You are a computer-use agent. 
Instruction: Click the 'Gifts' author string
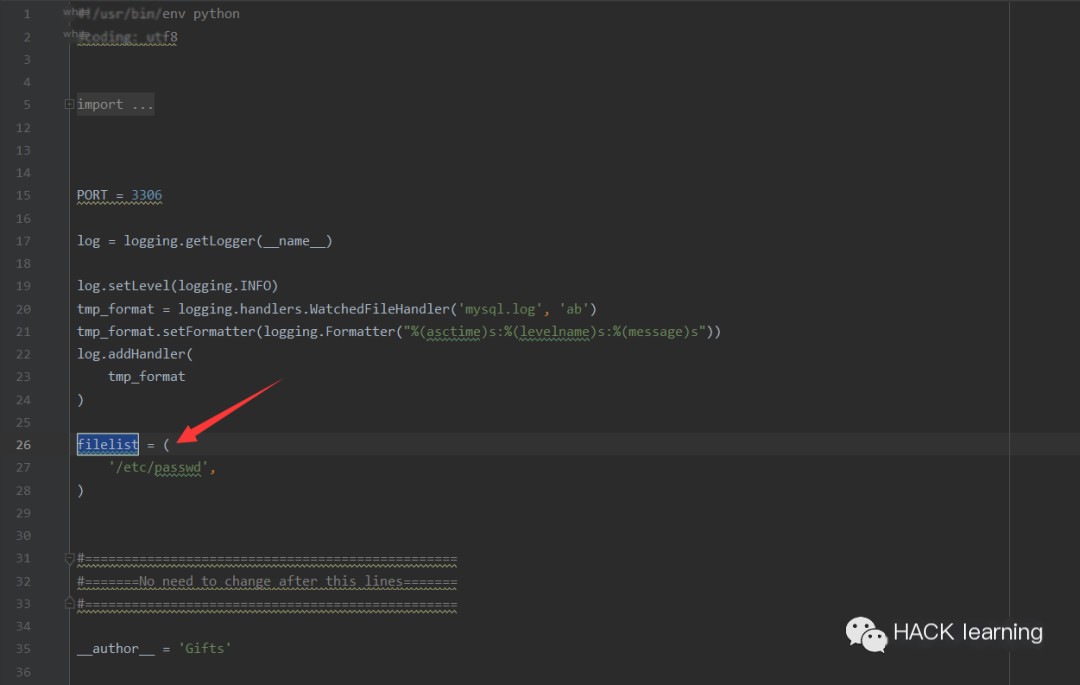(205, 649)
